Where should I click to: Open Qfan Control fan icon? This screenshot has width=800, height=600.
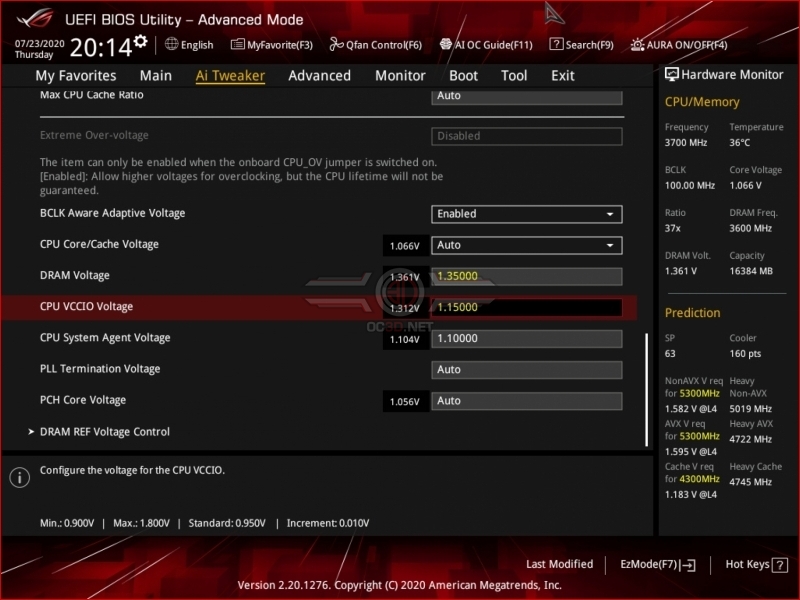336,44
